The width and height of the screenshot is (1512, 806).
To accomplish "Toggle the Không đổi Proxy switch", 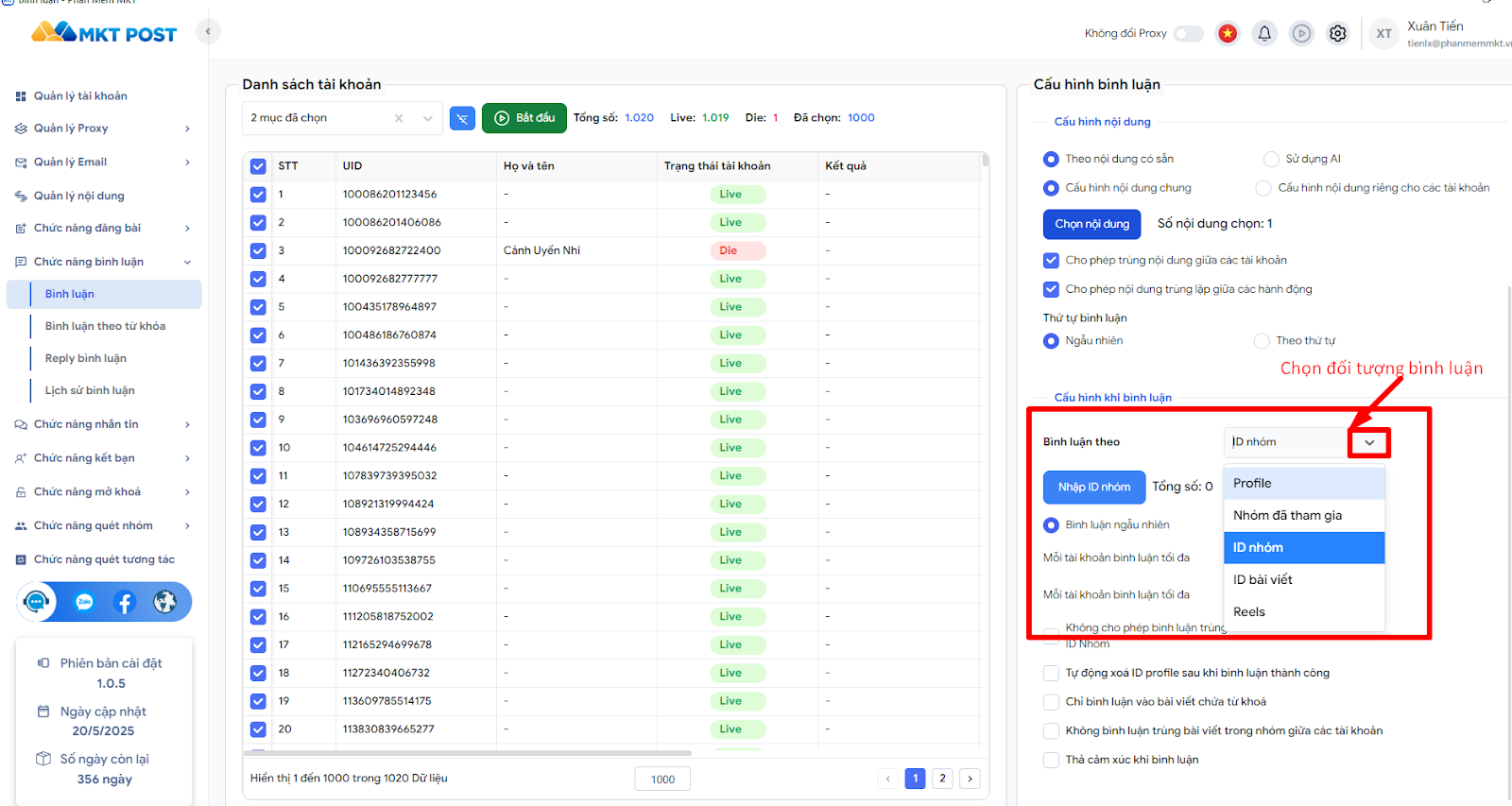I will point(1189,34).
